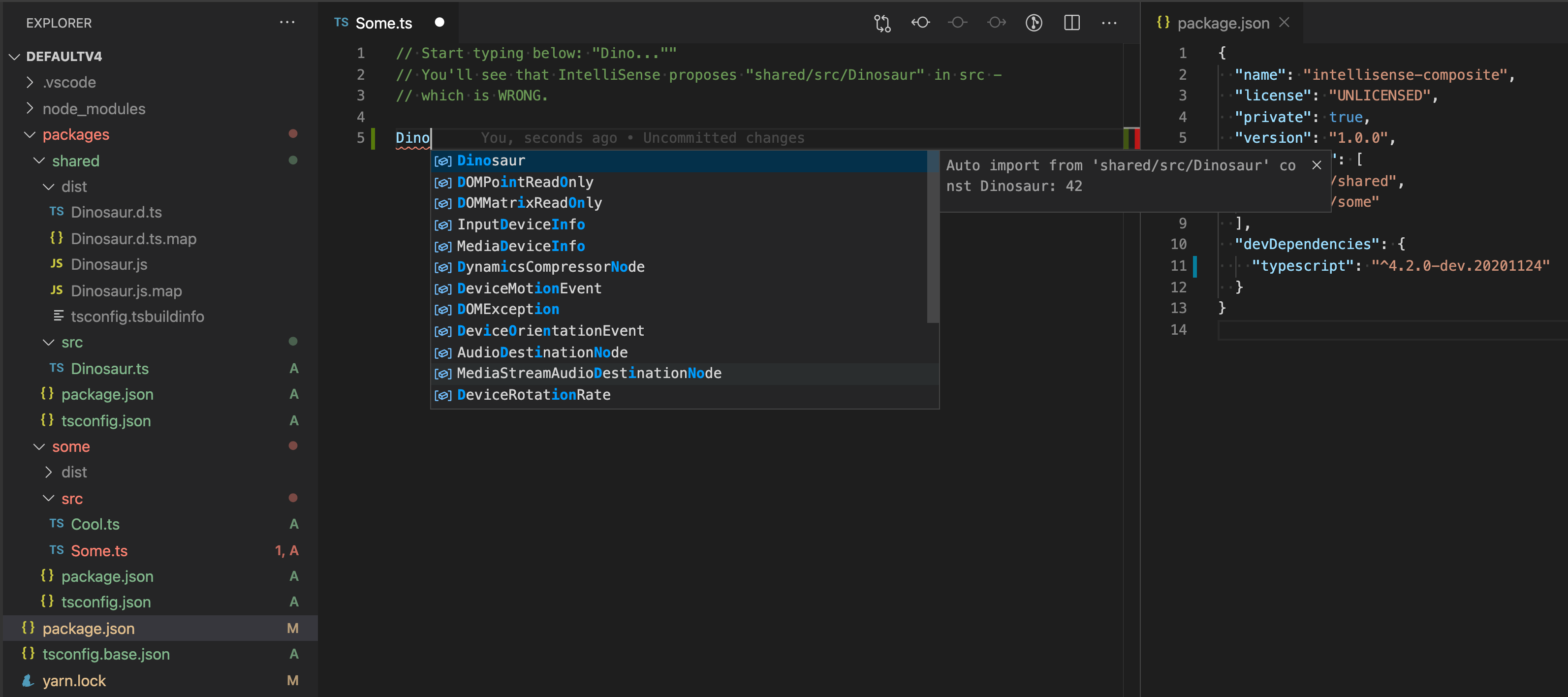Screen dimensions: 1568x697
Task: Select the package.json editor tab
Action: tap(1222, 23)
